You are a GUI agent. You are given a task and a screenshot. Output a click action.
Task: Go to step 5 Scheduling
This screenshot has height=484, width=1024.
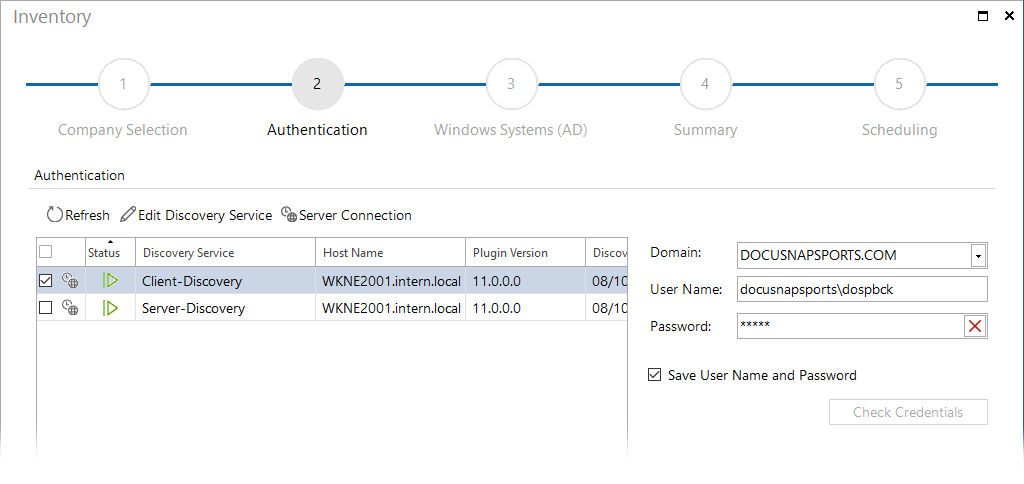[899, 84]
